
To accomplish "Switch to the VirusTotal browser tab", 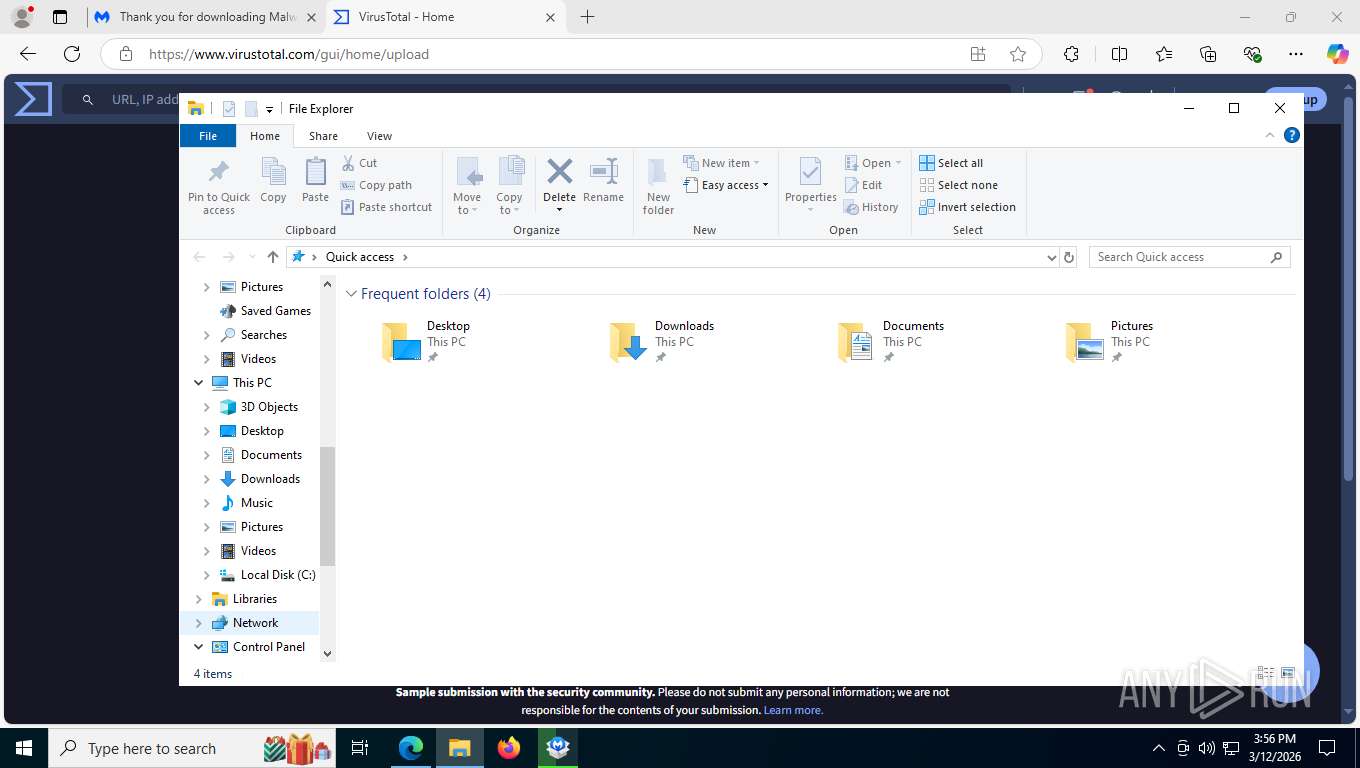I will (445, 17).
